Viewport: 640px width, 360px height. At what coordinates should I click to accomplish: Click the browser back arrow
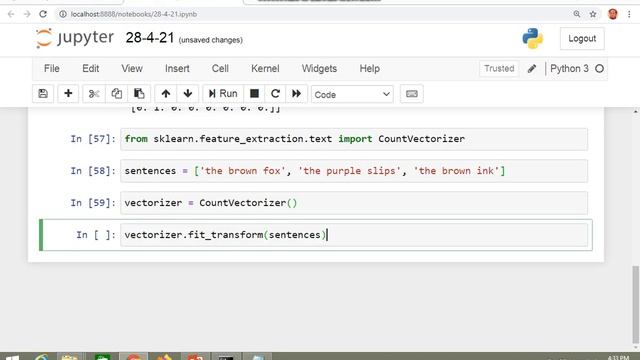point(11,14)
